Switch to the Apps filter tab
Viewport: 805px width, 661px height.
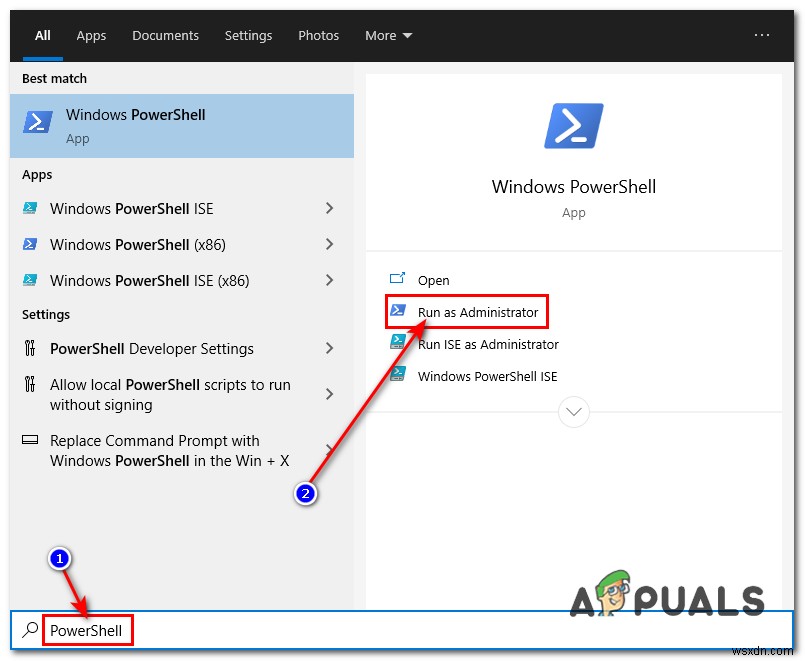click(x=91, y=35)
